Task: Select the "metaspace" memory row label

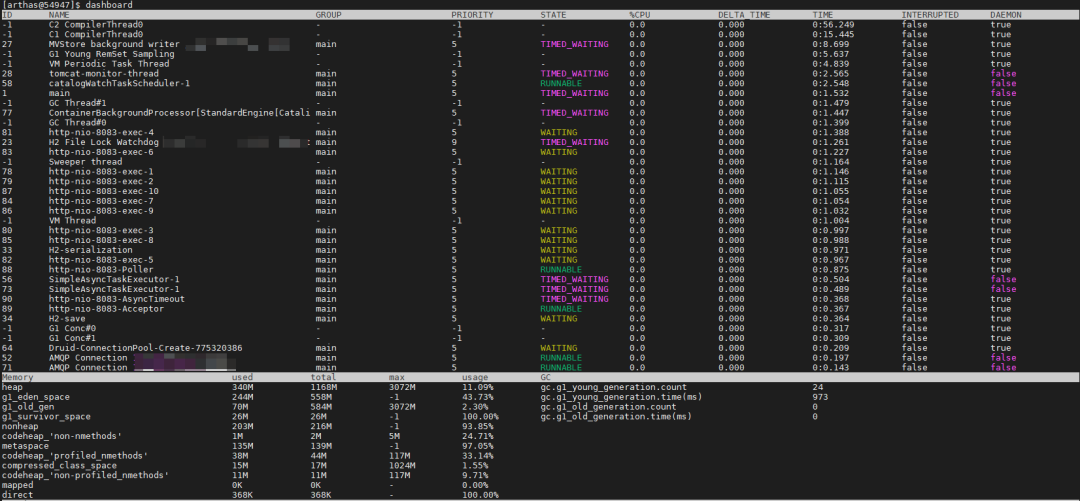Action: 25,446
